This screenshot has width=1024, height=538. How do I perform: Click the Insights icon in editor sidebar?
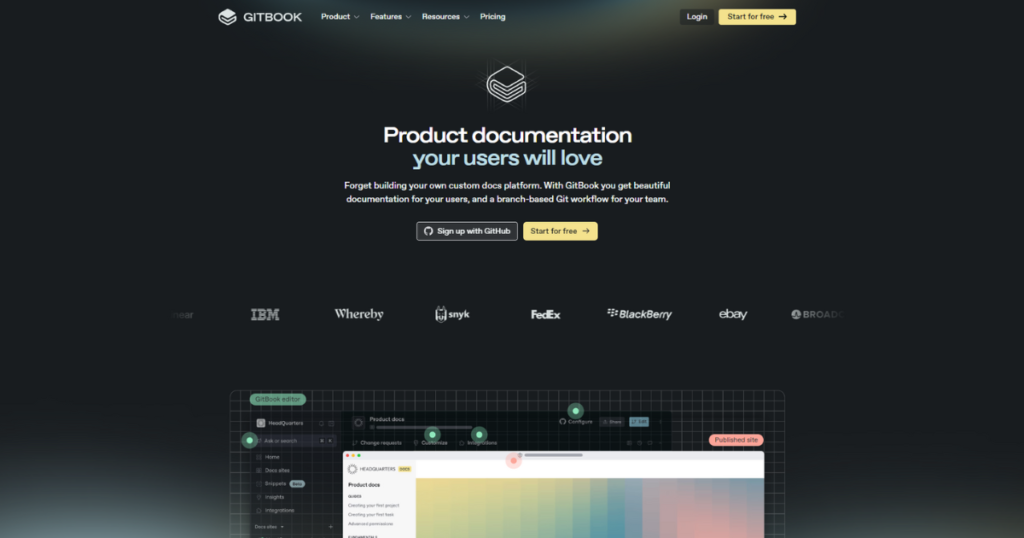click(x=259, y=497)
